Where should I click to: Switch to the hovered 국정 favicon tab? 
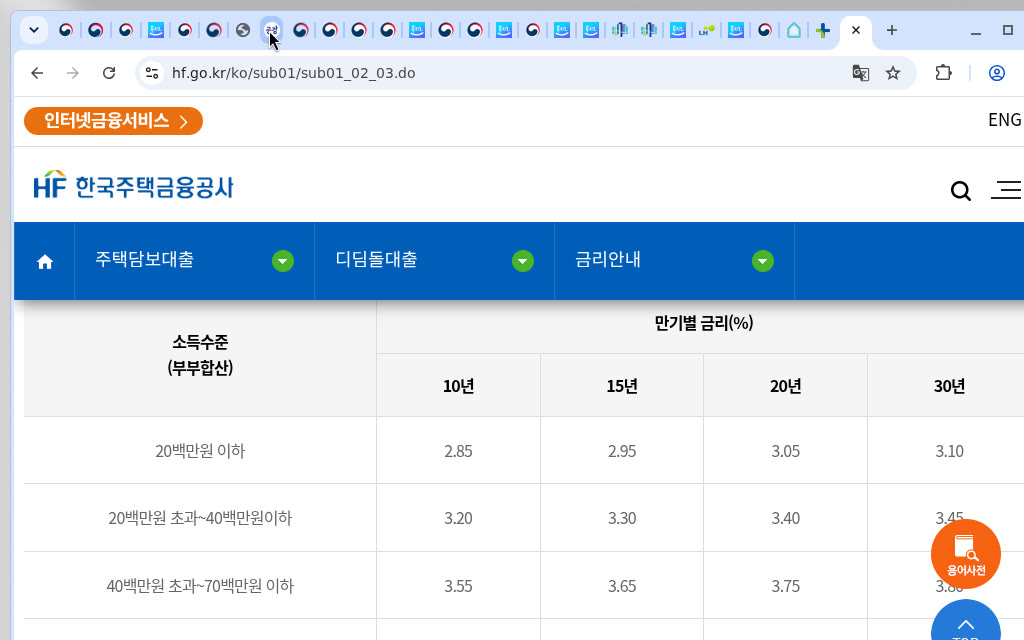(272, 30)
